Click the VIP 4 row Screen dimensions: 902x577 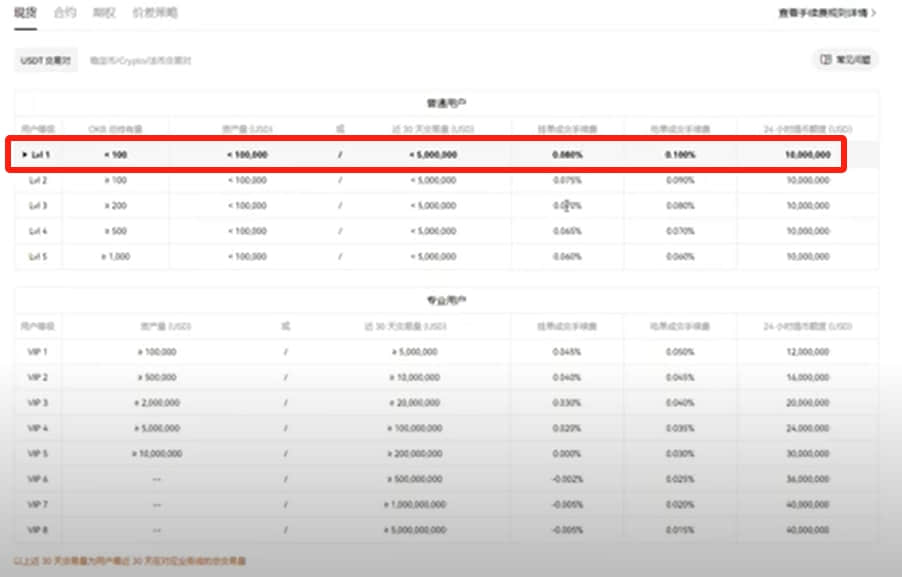tap(446, 428)
